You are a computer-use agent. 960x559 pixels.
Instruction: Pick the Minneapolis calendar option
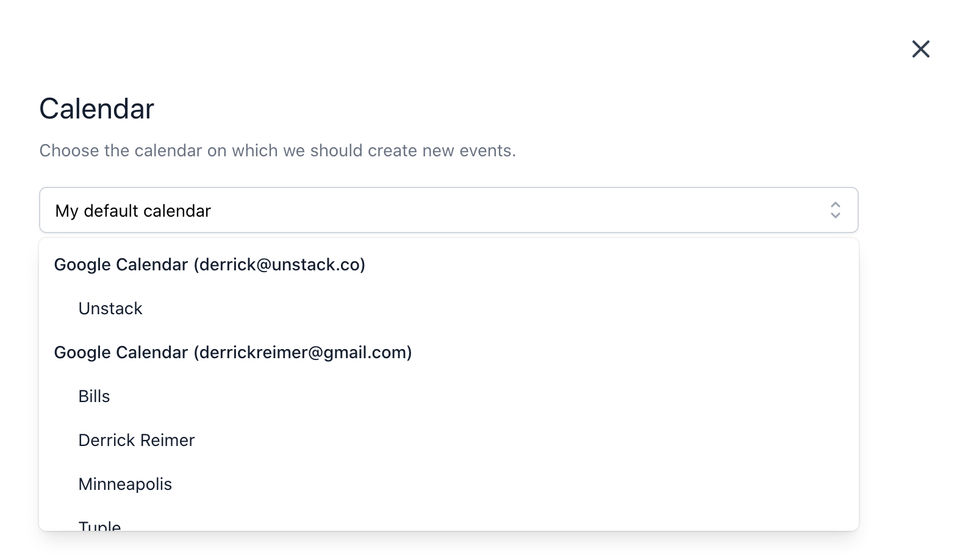(125, 484)
